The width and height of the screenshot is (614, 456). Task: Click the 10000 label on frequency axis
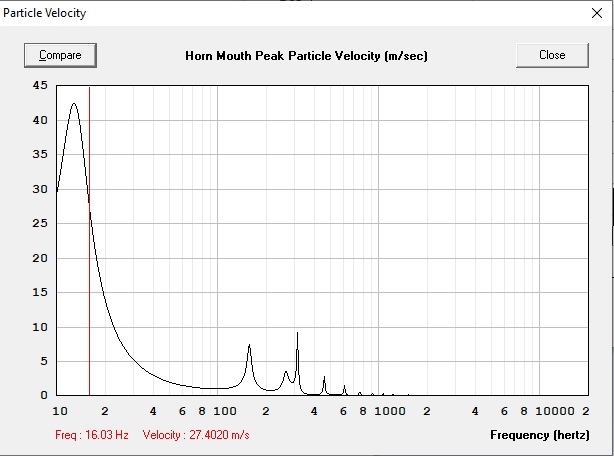pyautogui.click(x=555, y=411)
